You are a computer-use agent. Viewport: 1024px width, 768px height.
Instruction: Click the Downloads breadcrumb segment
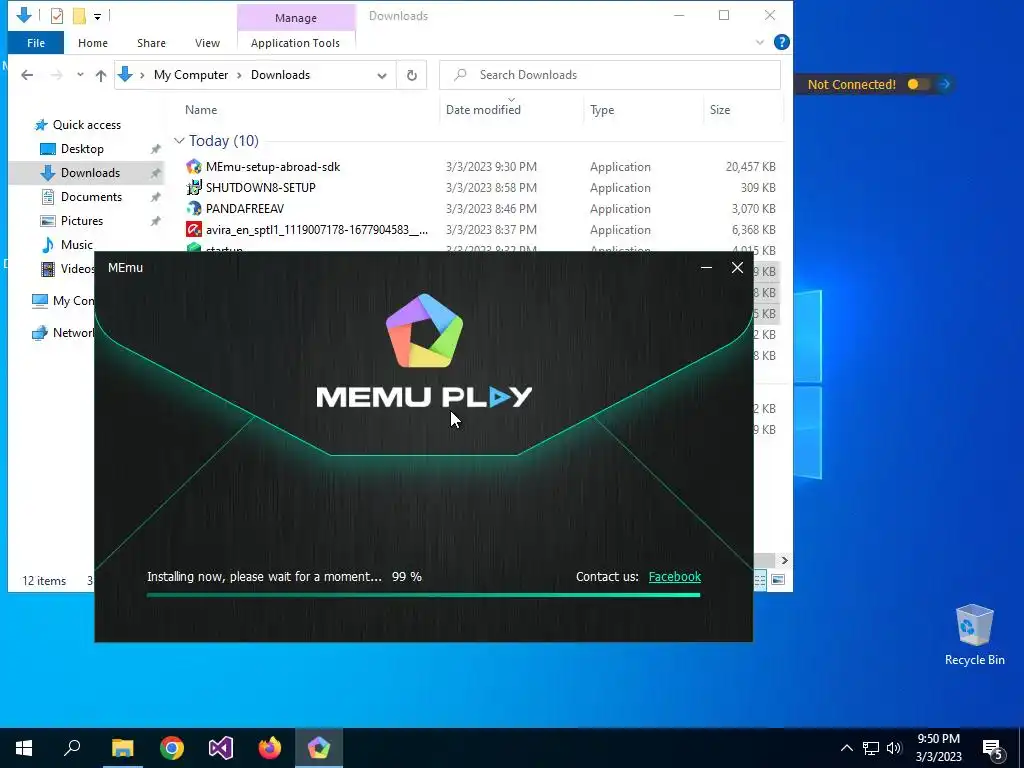[x=280, y=75]
